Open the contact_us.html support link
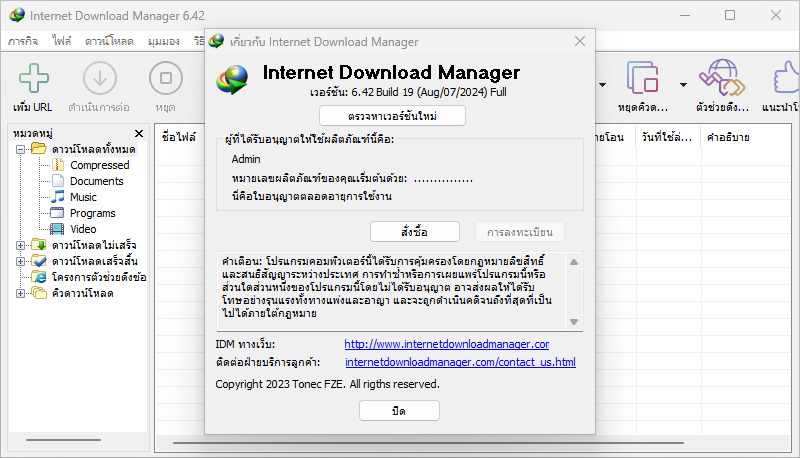This screenshot has width=800, height=458. tap(460, 362)
